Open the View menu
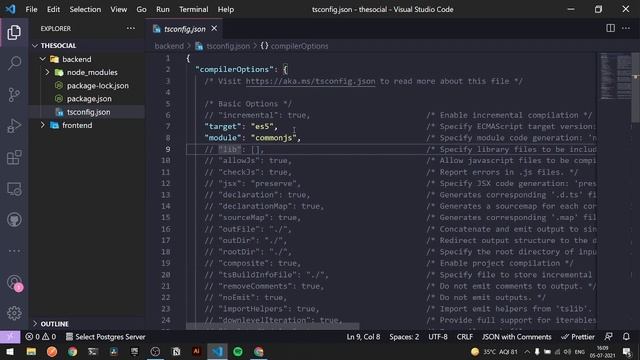 (118, 9)
